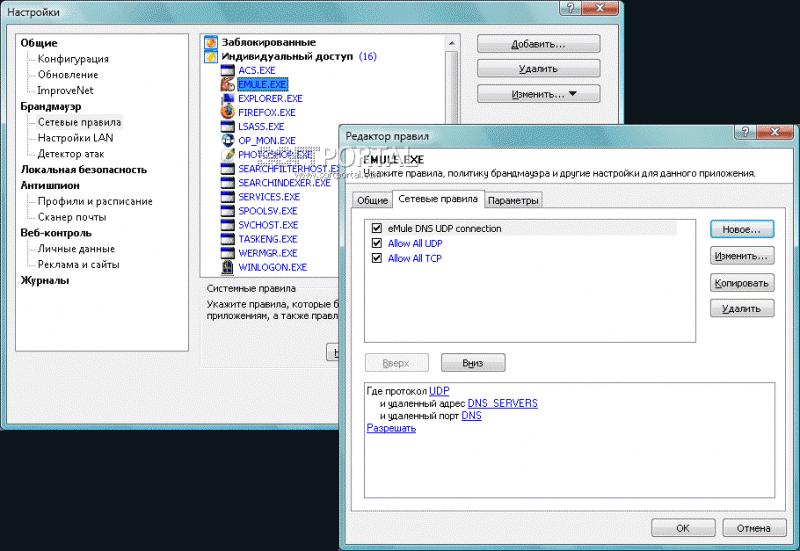Select Настройки LAN in settings tree
800x551 pixels.
coord(76,138)
